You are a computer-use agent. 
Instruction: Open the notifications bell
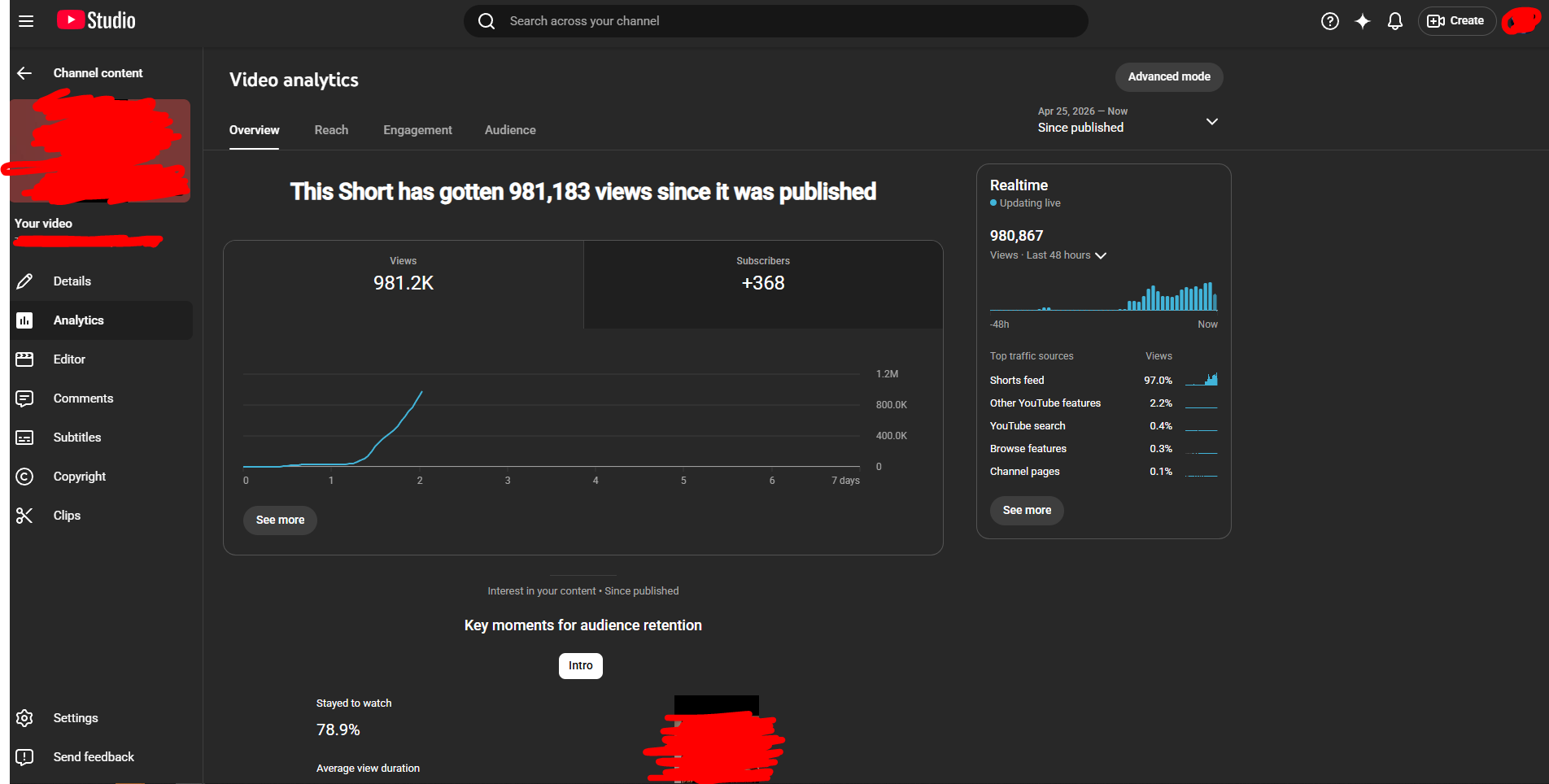[x=1395, y=21]
